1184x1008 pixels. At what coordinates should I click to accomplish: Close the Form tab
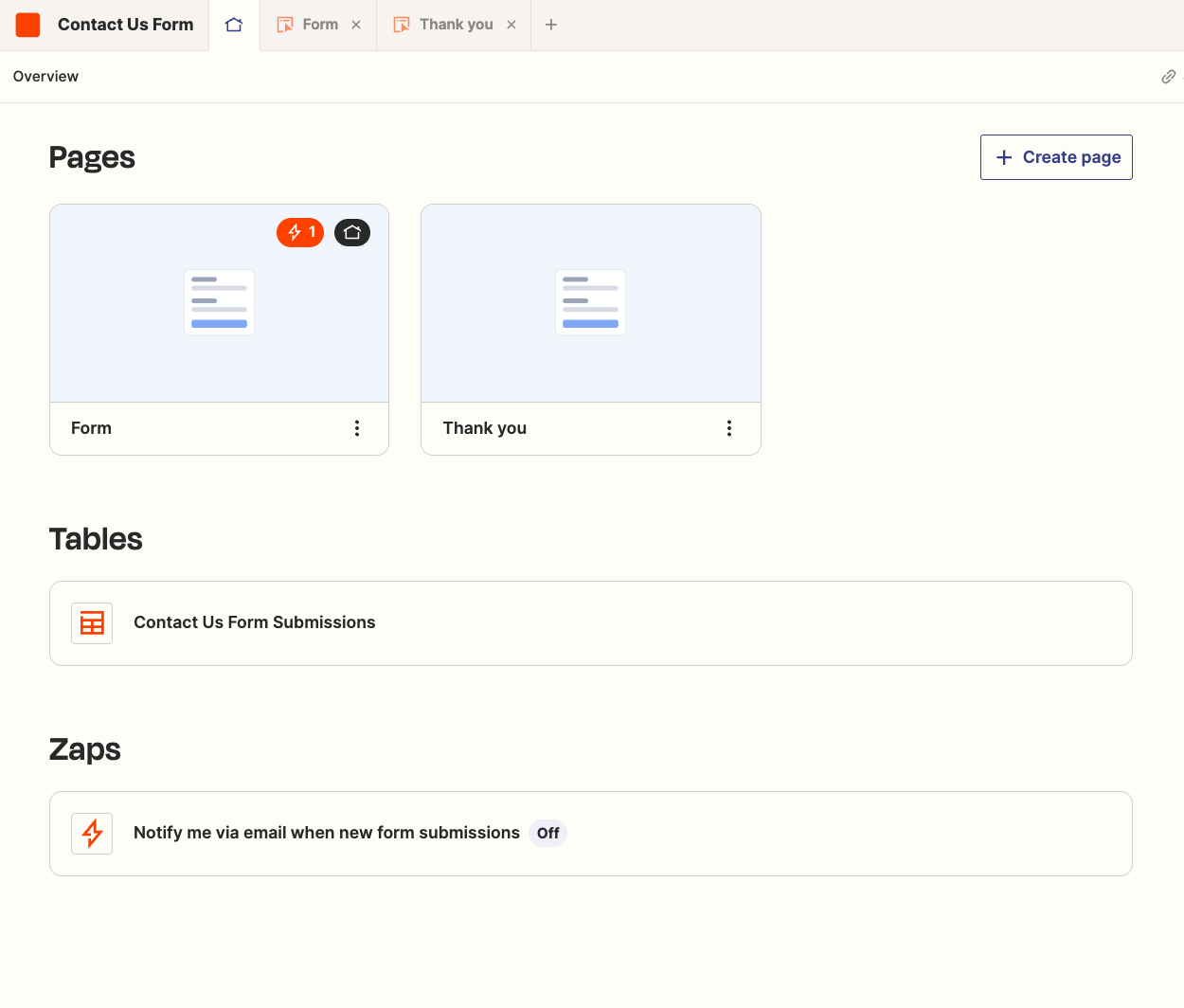point(356,25)
